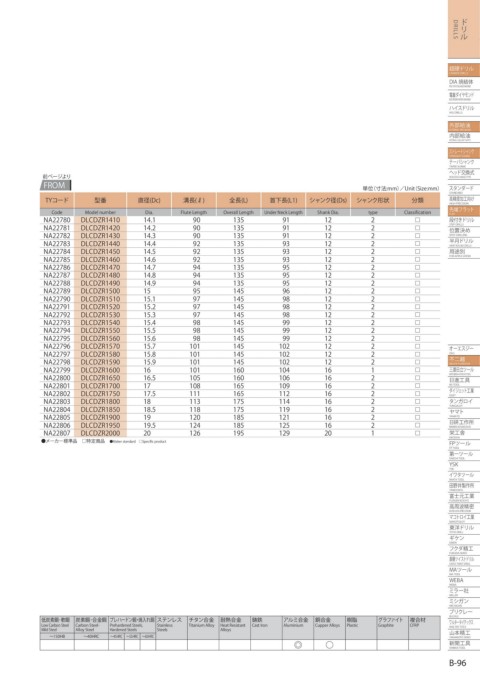Open the WEBA maker tab

tap(464, 582)
